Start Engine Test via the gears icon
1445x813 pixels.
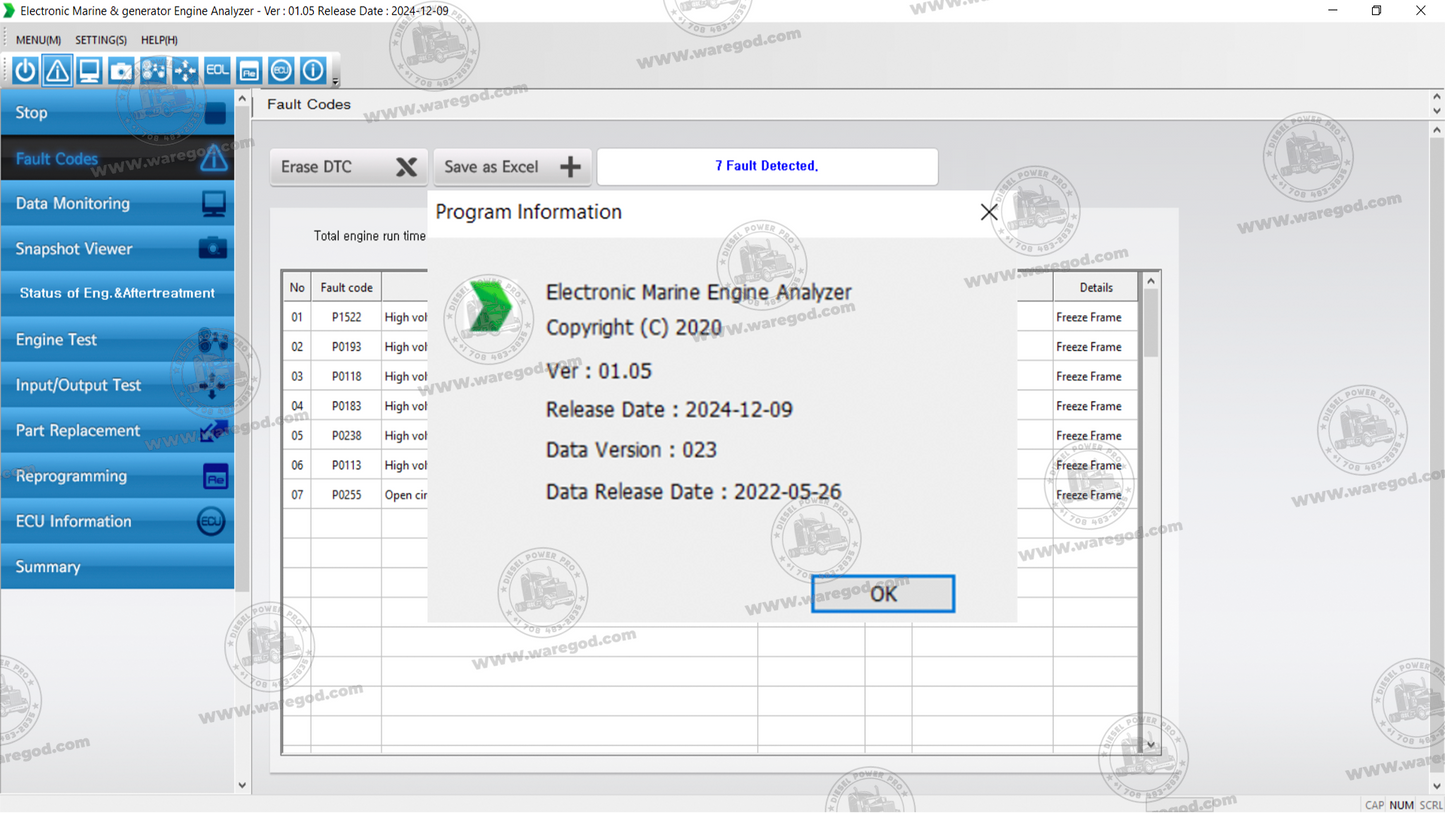click(153, 70)
